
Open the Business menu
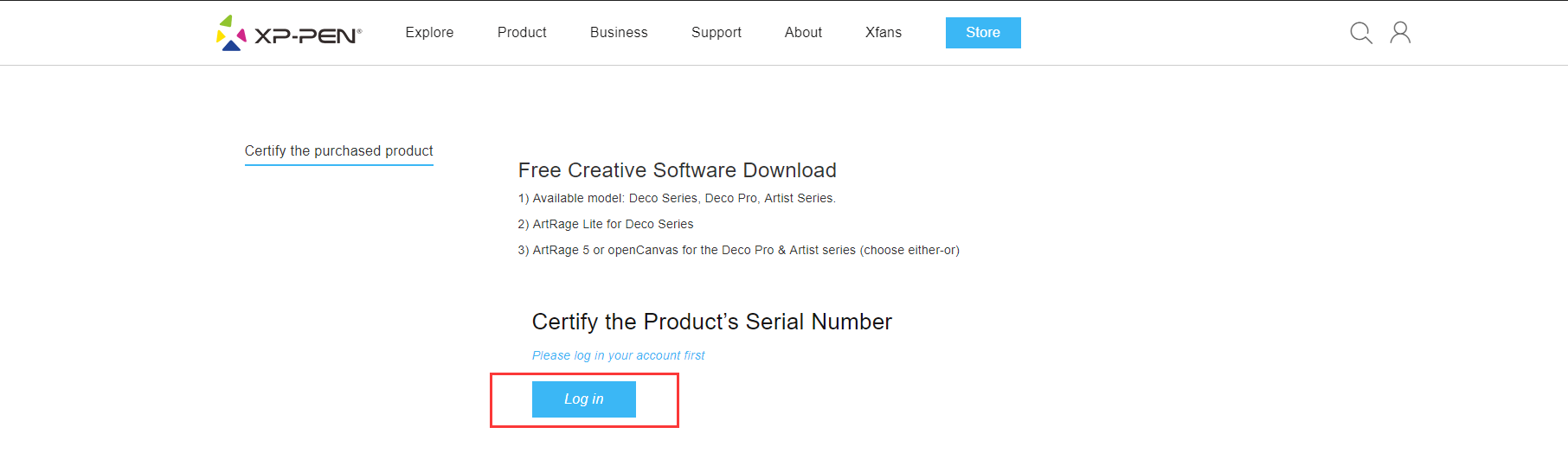[x=619, y=33]
